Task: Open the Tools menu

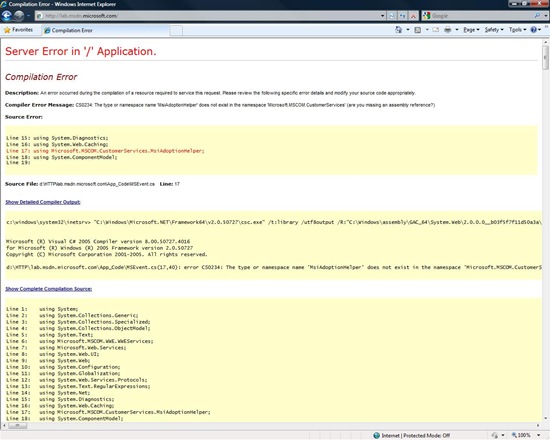Action: [517, 30]
